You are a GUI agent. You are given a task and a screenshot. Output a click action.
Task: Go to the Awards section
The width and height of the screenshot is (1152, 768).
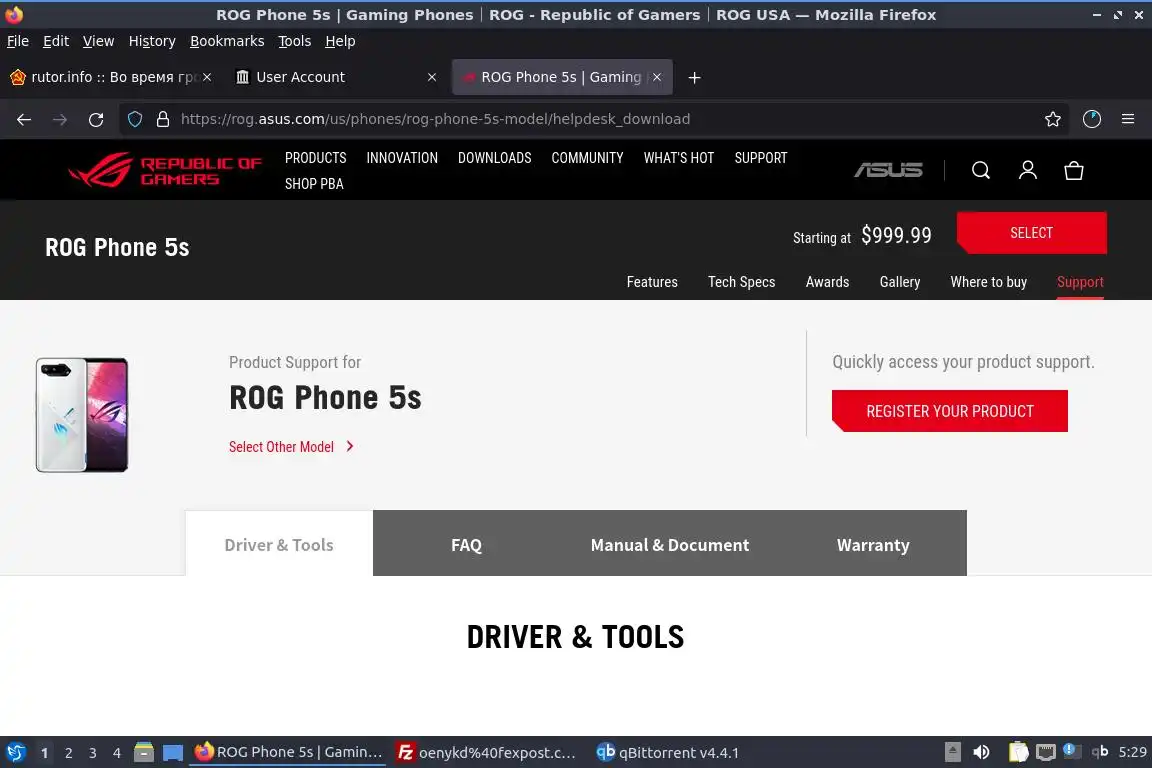click(x=827, y=282)
